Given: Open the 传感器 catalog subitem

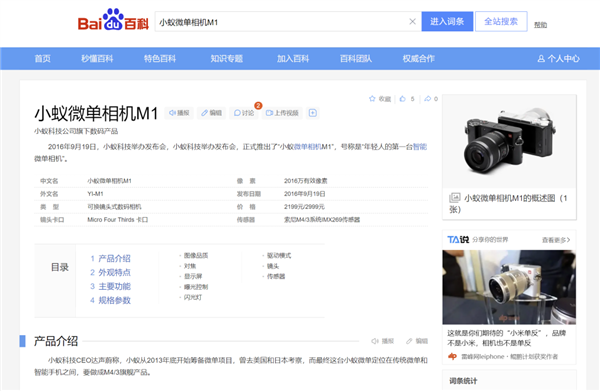Looking at the screenshot, I should pos(276,276).
